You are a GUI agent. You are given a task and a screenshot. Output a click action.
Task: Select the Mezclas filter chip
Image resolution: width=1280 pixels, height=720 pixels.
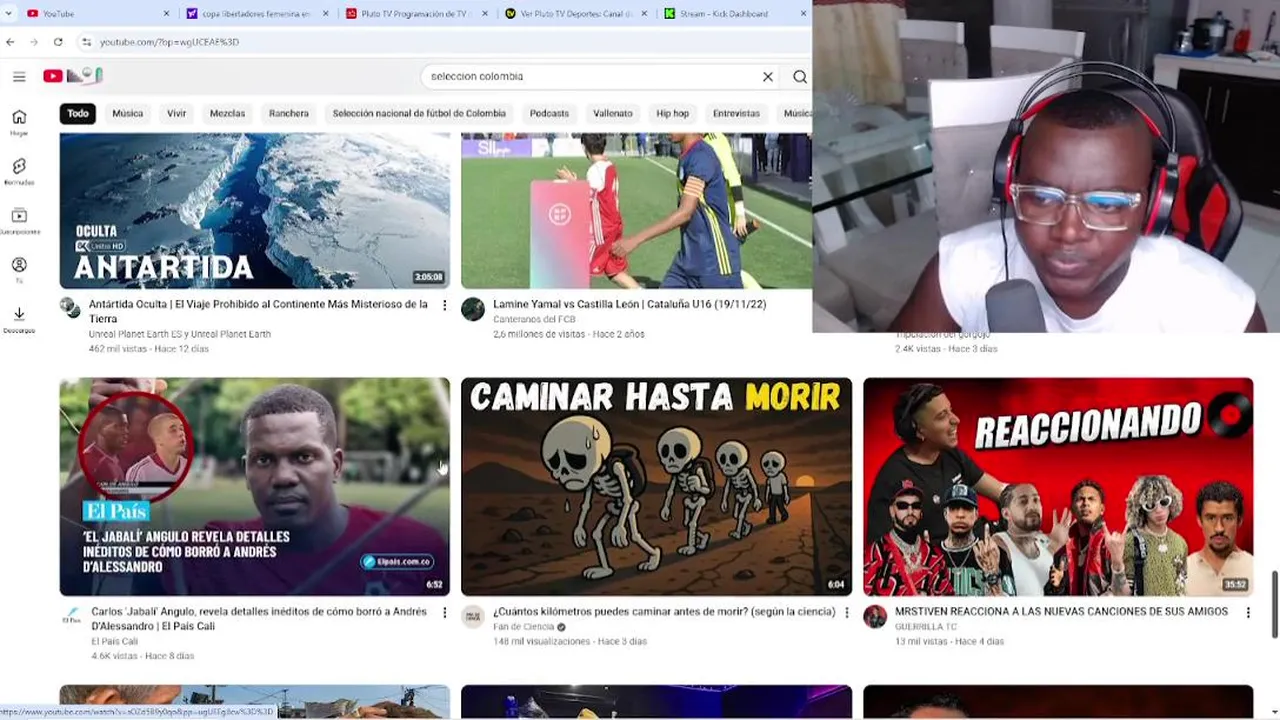point(227,113)
